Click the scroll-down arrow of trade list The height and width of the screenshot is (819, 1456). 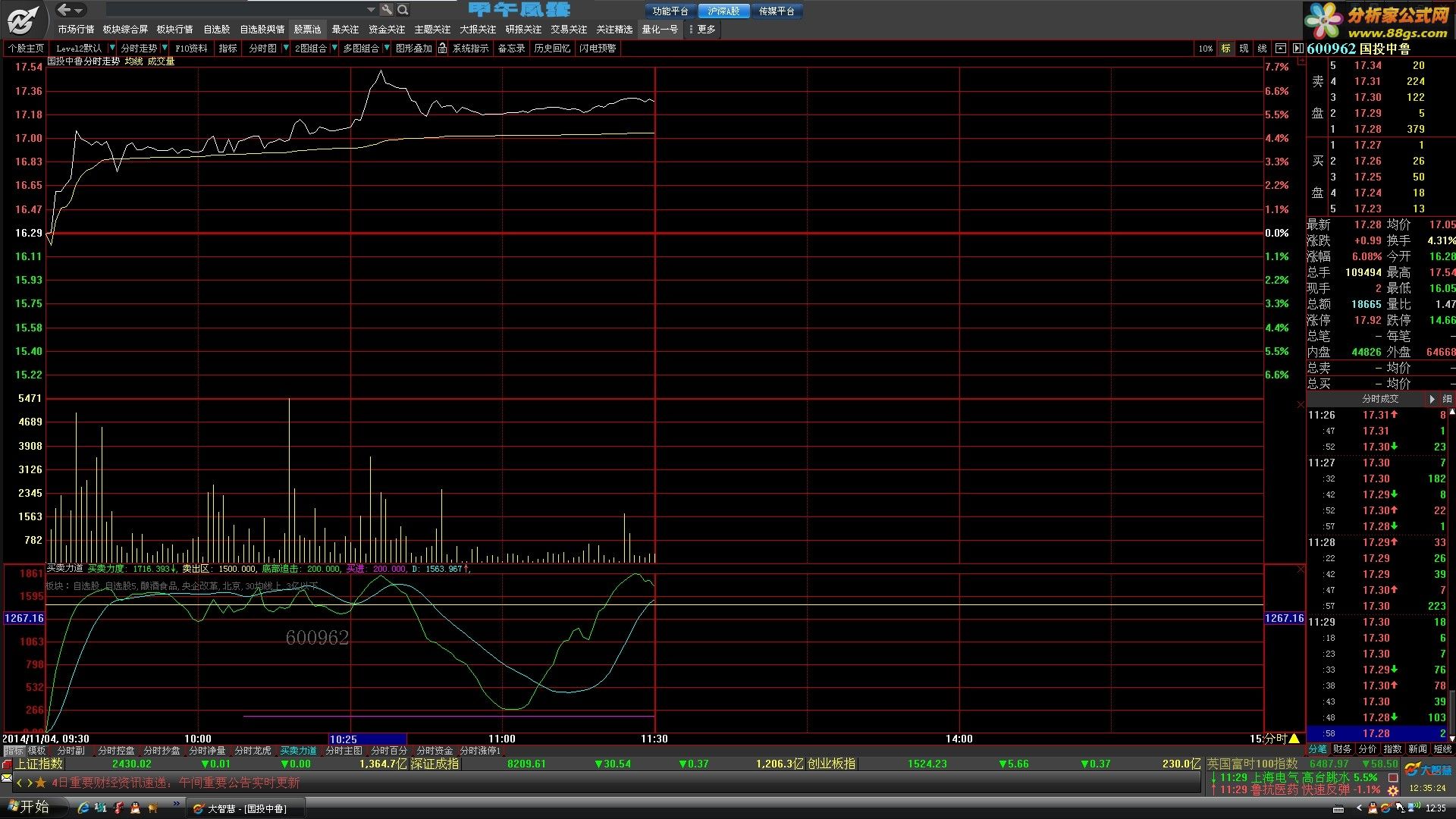(x=1451, y=738)
